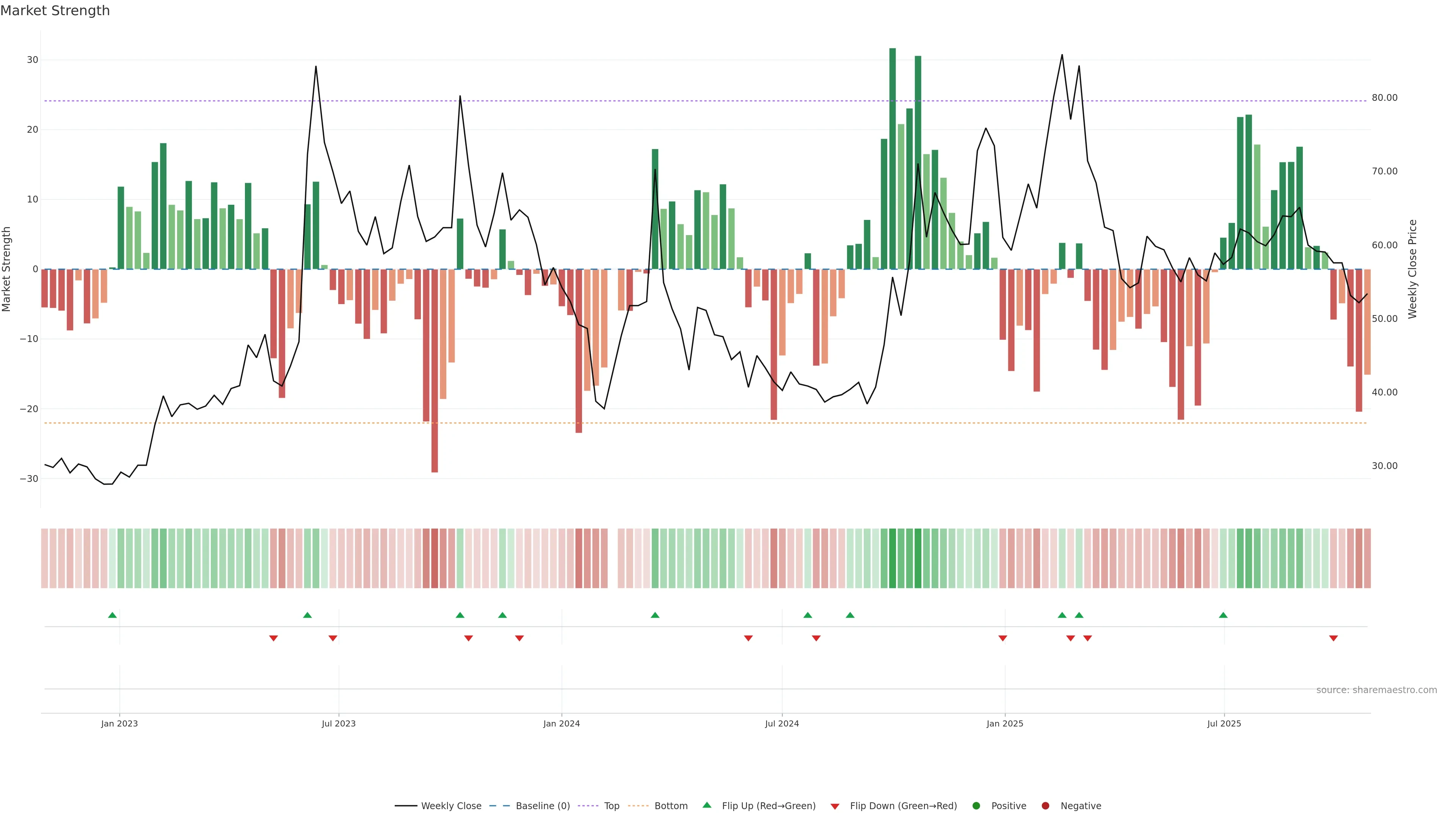Screen dimensions: 1456x819
Task: Click the green flip-up marker at Jul 2025
Action: (x=1223, y=615)
